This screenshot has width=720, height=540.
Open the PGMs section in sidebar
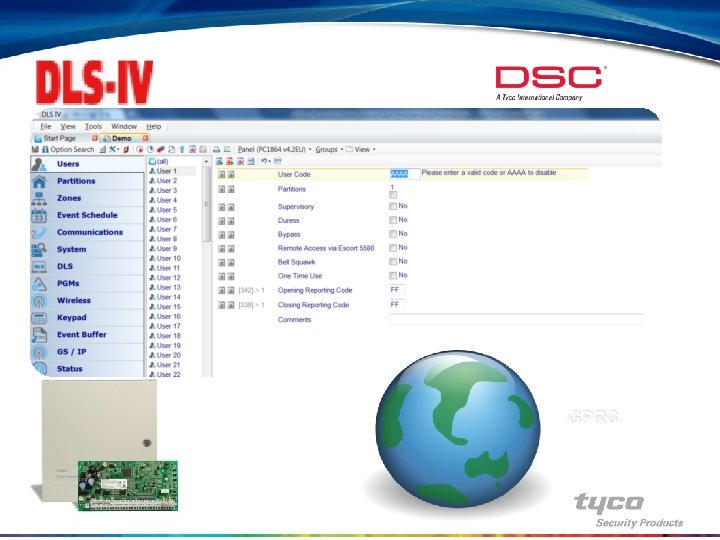[x=87, y=283]
